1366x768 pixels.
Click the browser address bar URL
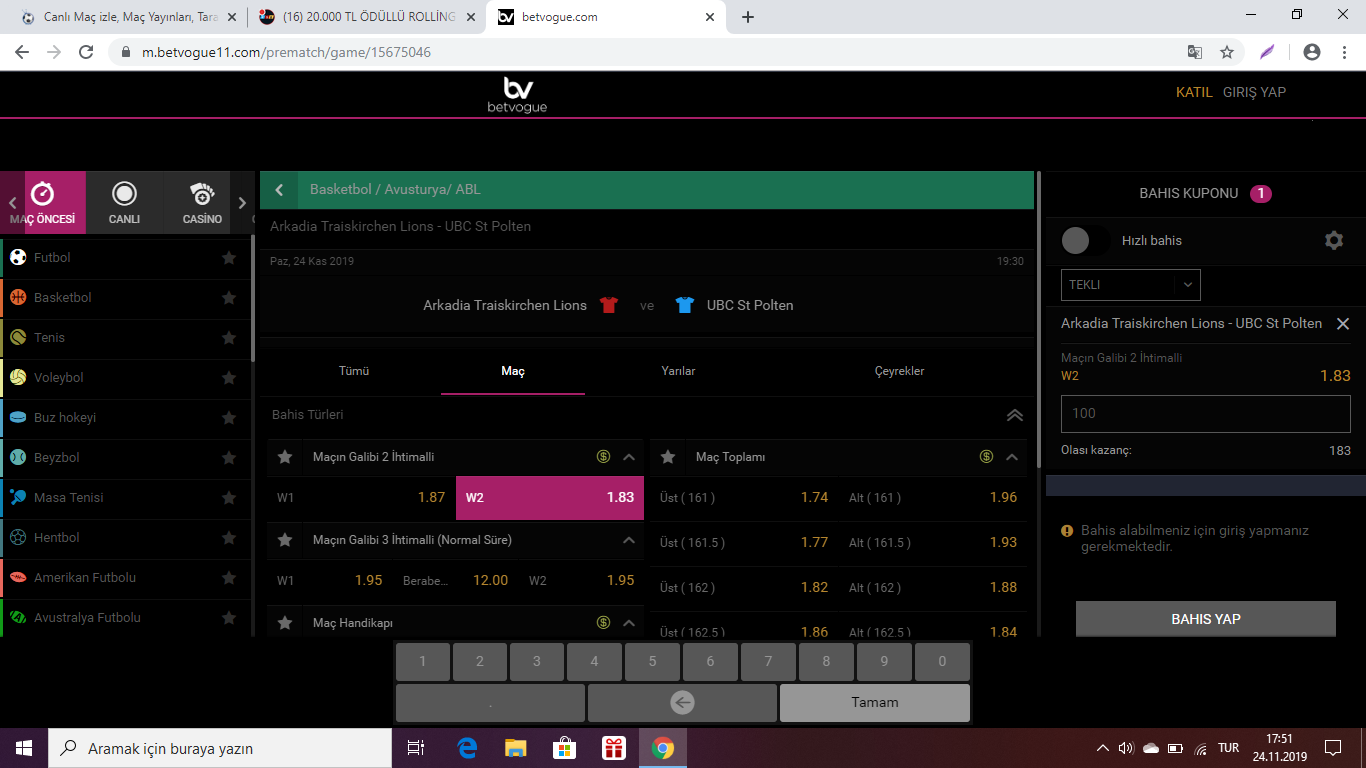click(286, 52)
